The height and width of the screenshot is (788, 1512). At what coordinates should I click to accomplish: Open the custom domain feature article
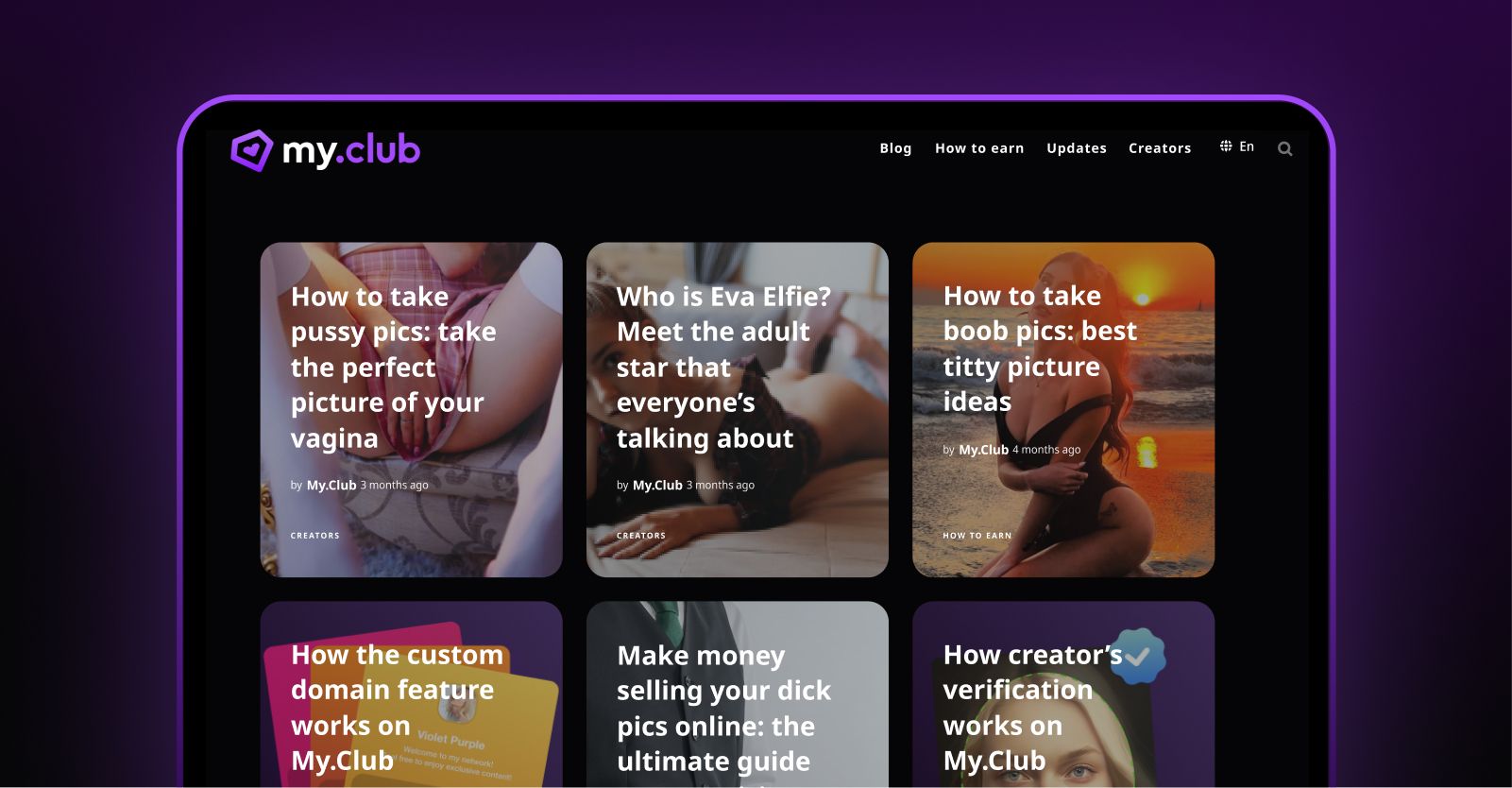pos(397,708)
